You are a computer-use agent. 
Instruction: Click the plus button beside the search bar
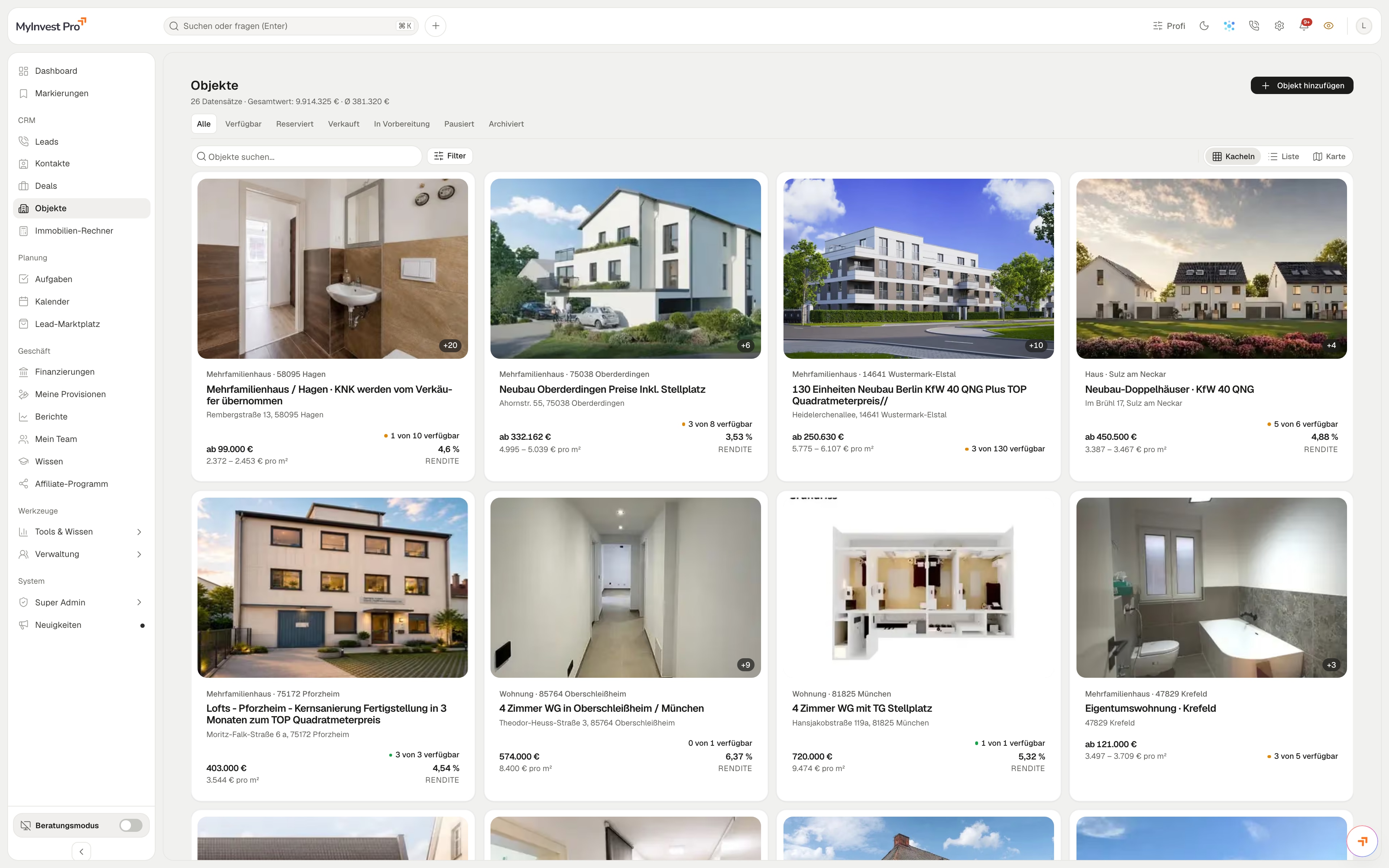pos(436,26)
